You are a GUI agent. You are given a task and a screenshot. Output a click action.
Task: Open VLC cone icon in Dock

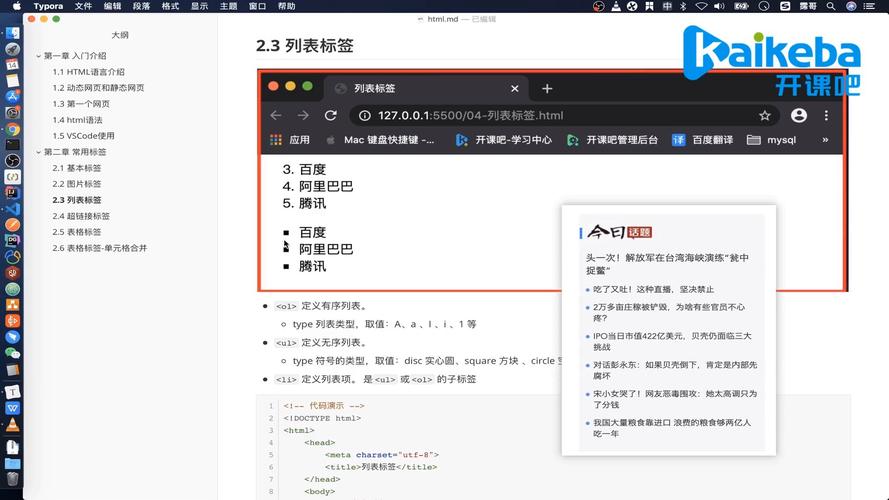[x=12, y=425]
